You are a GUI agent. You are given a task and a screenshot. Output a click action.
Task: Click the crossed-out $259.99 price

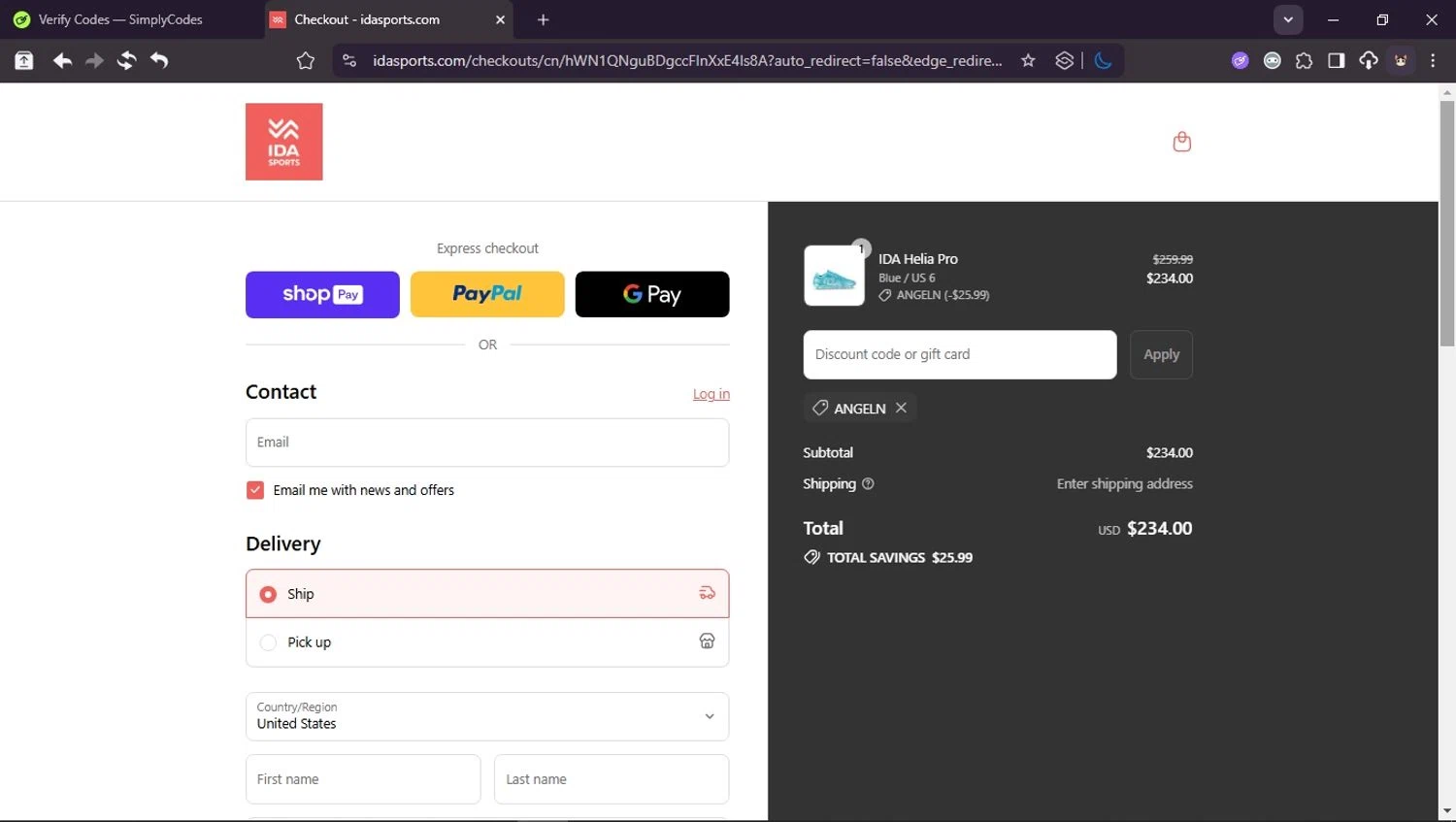point(1173,259)
